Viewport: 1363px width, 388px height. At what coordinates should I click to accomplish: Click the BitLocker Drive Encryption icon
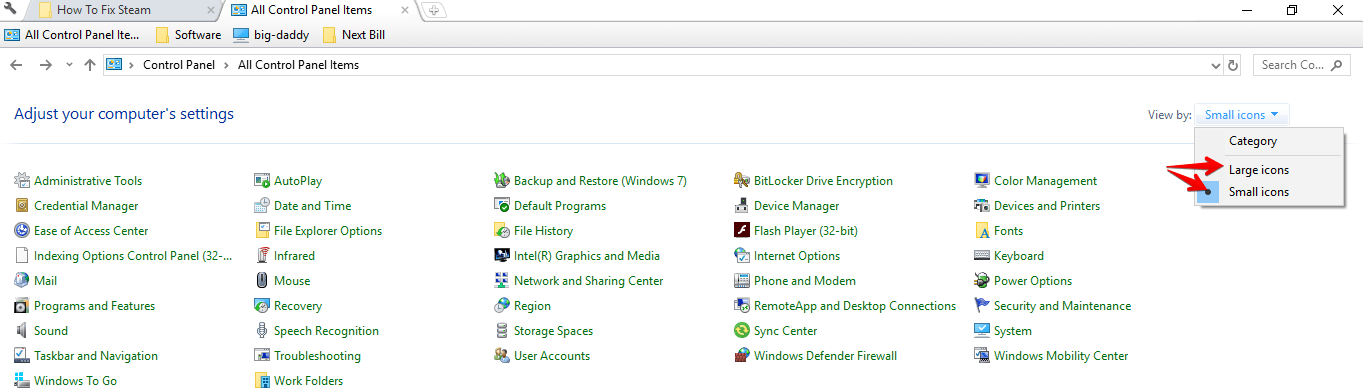(742, 181)
